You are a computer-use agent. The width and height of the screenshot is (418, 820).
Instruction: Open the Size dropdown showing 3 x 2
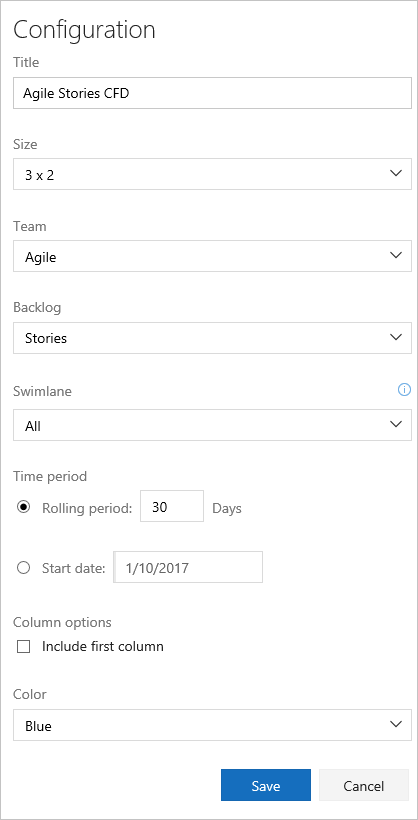point(212,174)
